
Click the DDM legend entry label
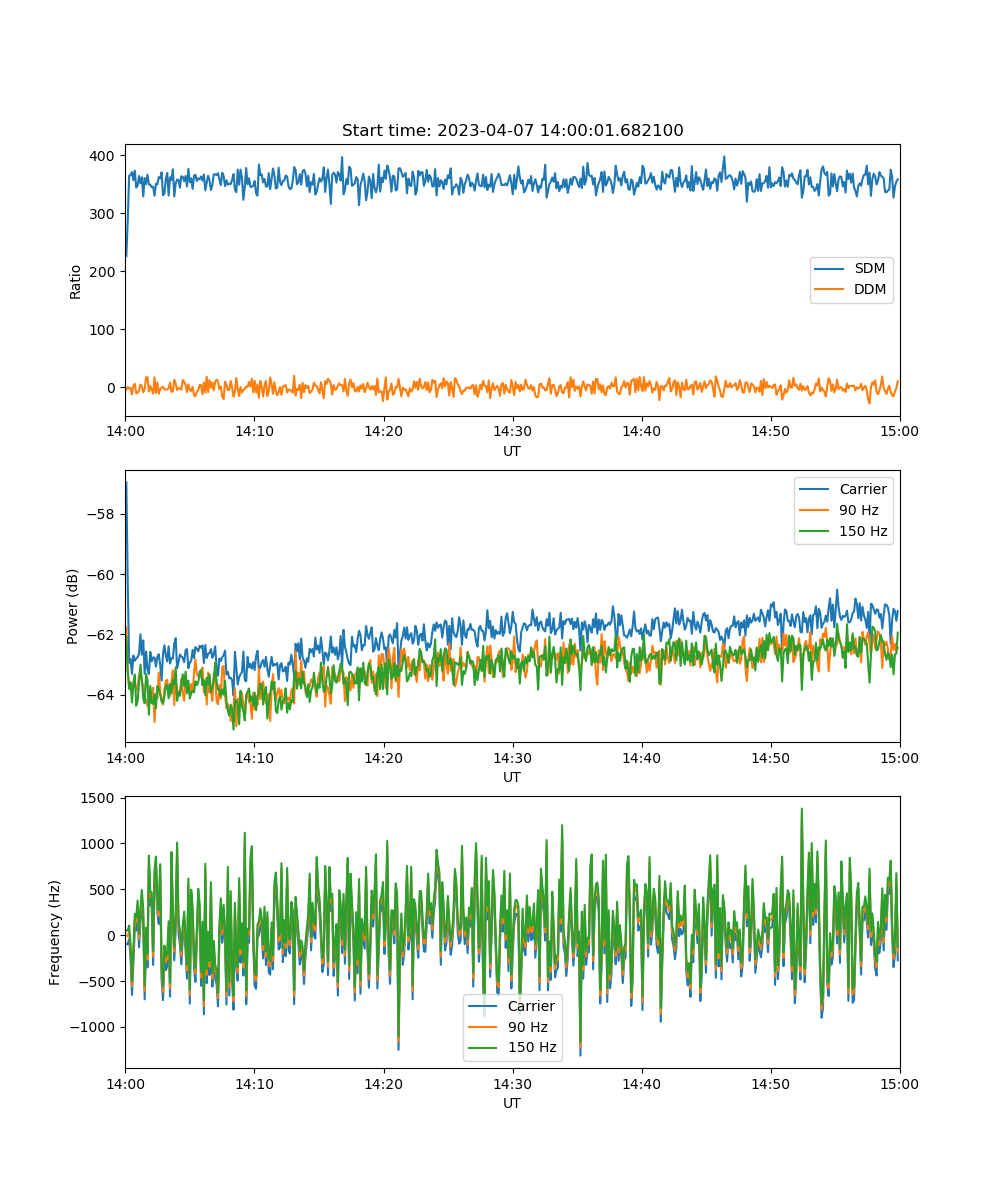(870, 289)
